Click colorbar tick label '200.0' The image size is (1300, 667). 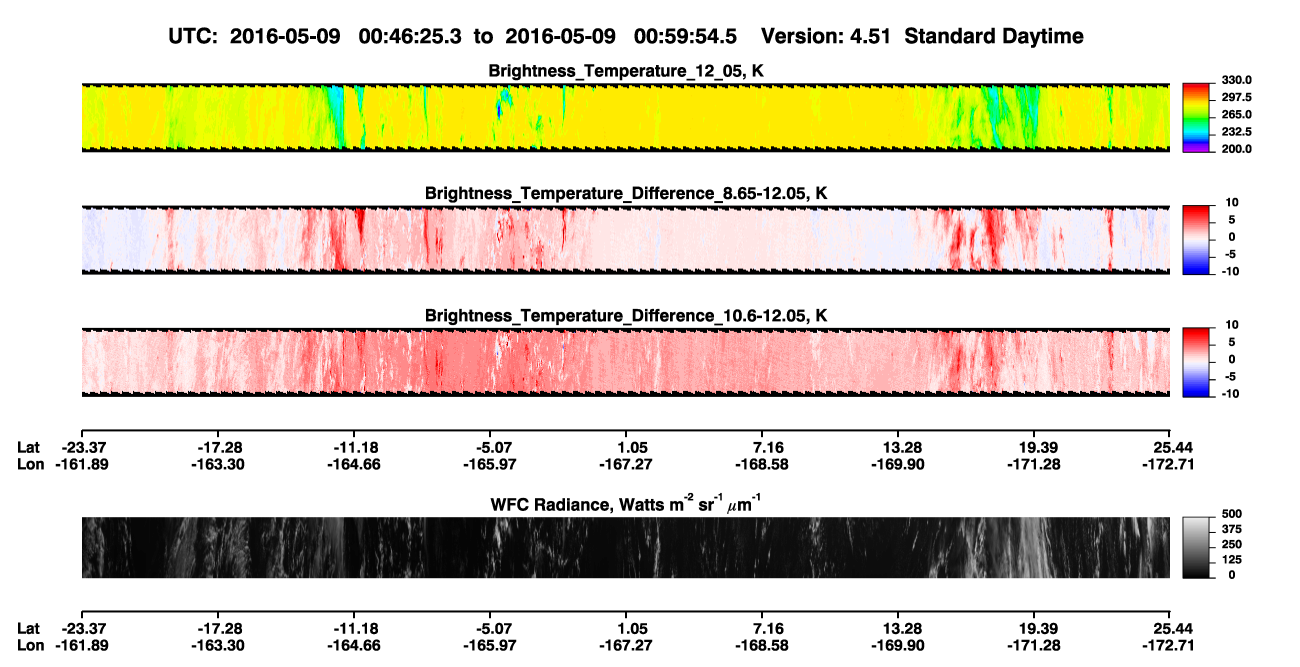point(1238,148)
